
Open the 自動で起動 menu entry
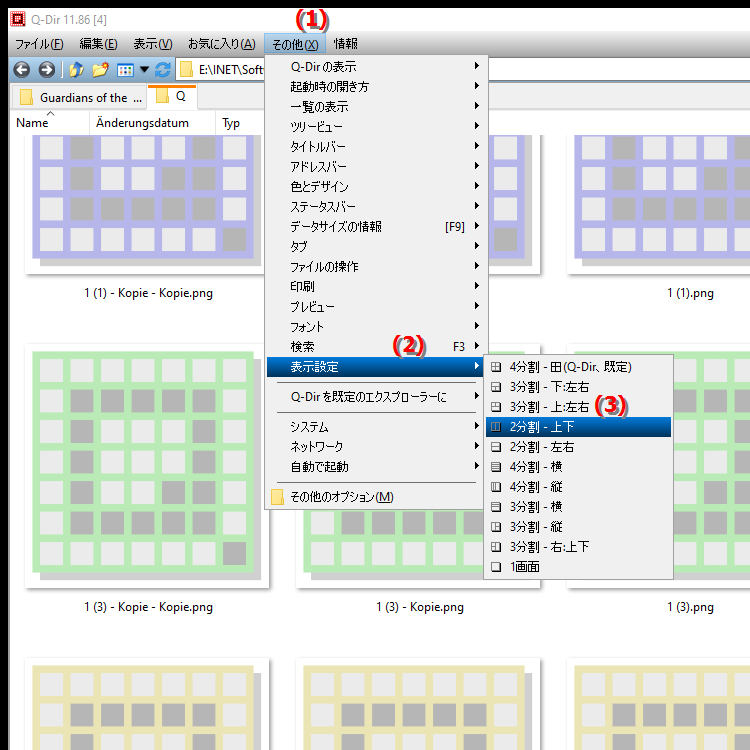tap(377, 467)
